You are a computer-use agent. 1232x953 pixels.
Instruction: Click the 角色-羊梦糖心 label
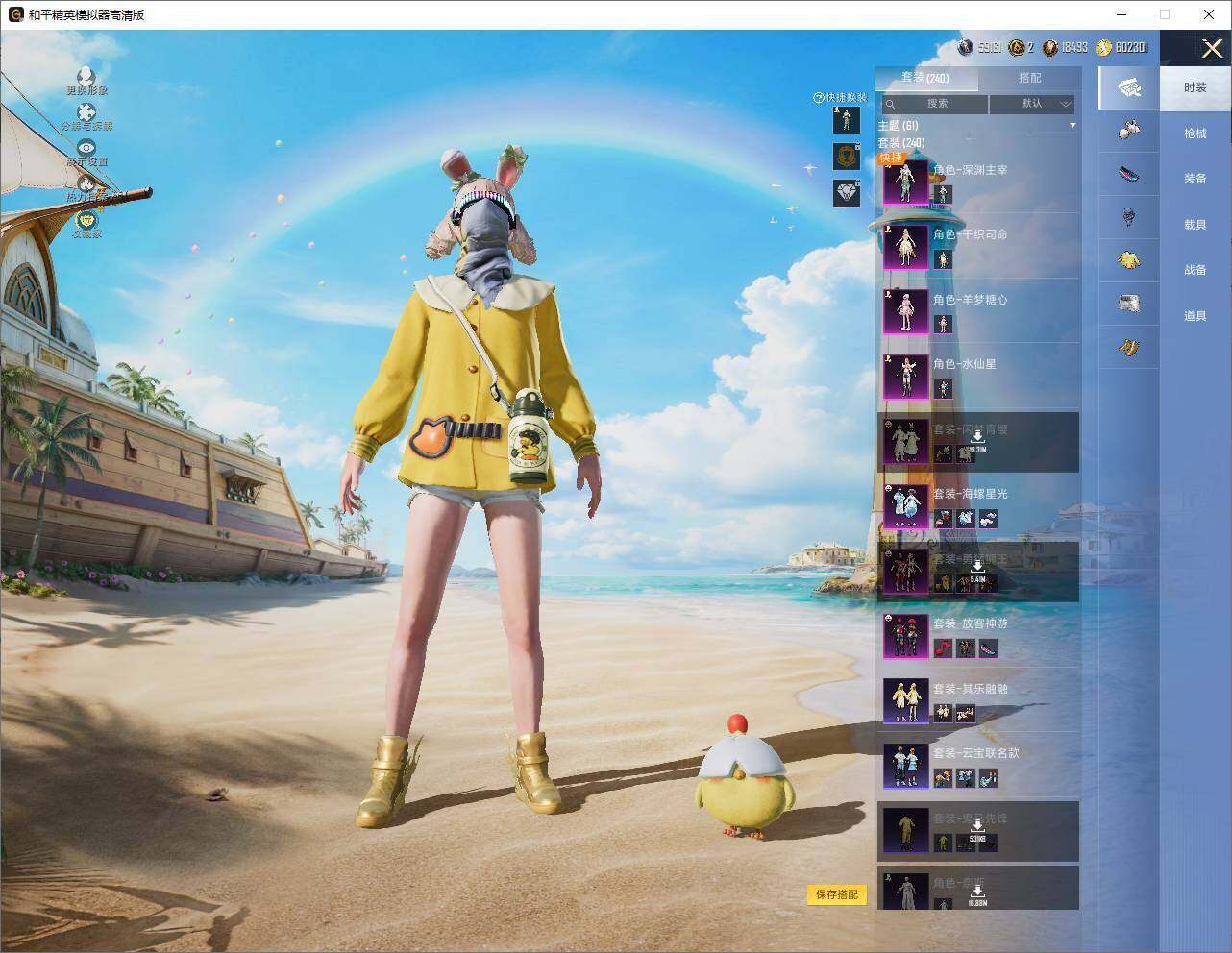pos(970,300)
